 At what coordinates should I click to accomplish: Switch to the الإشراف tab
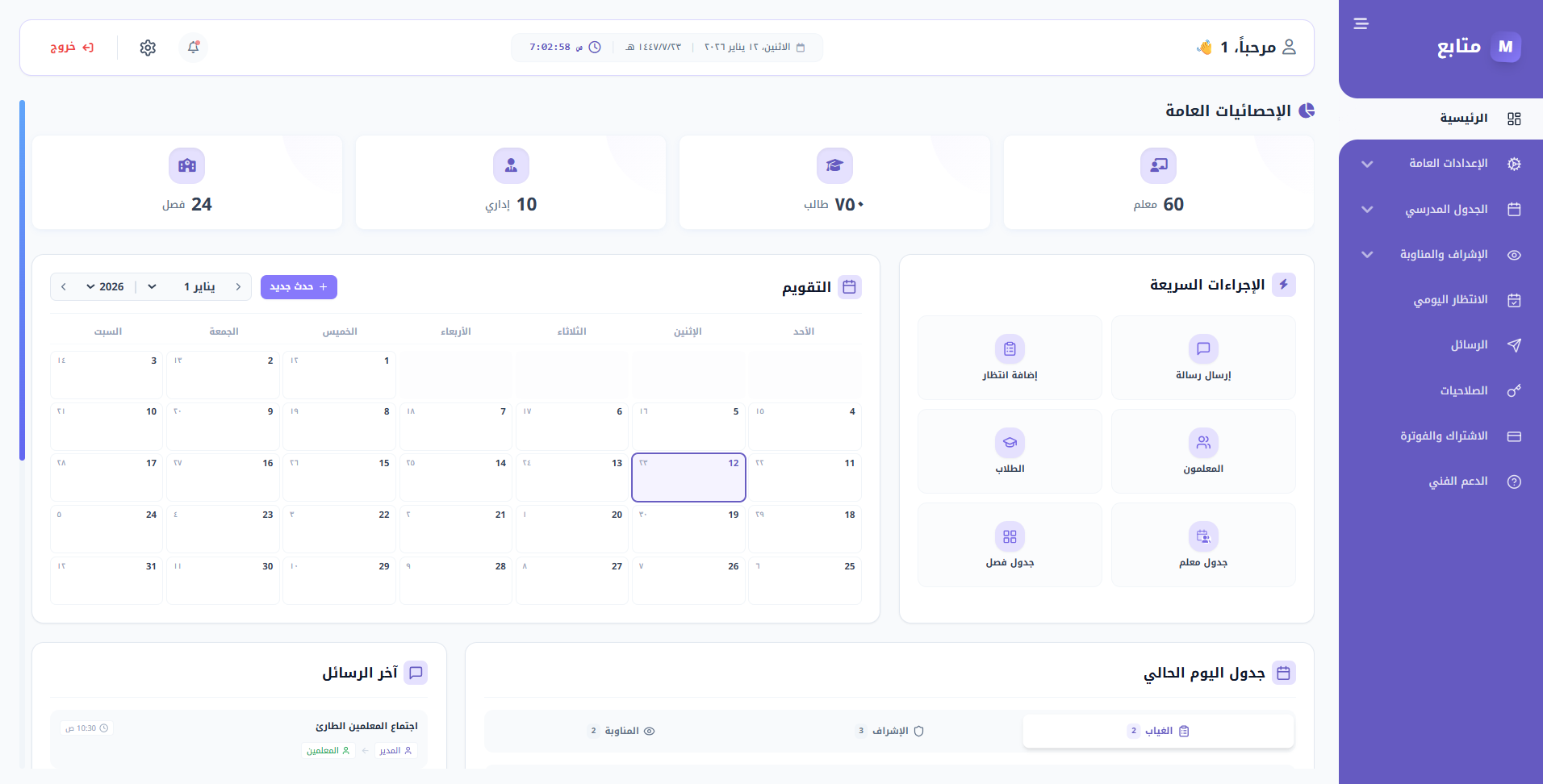coord(889,731)
